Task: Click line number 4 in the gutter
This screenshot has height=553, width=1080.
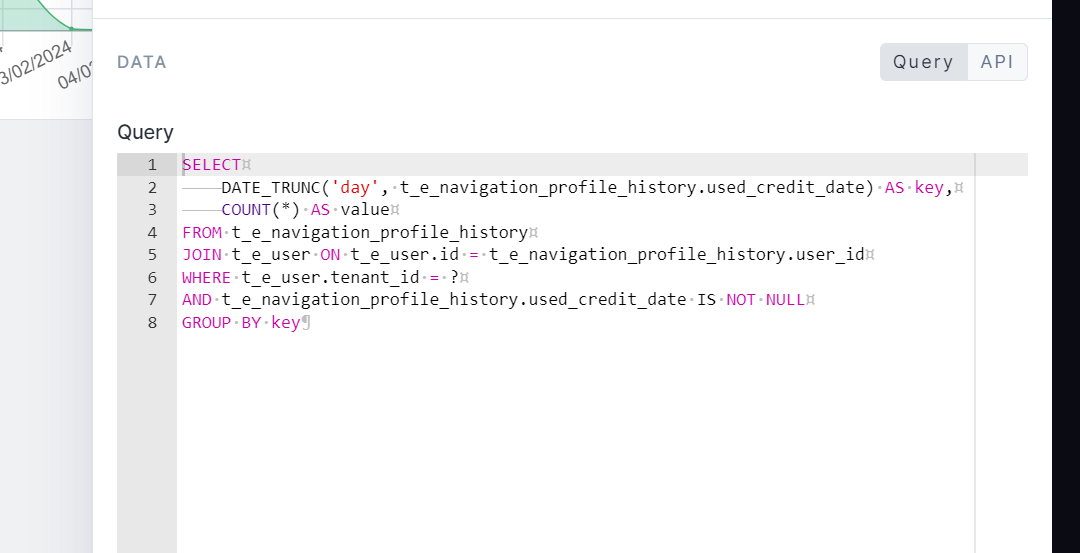Action: (152, 232)
